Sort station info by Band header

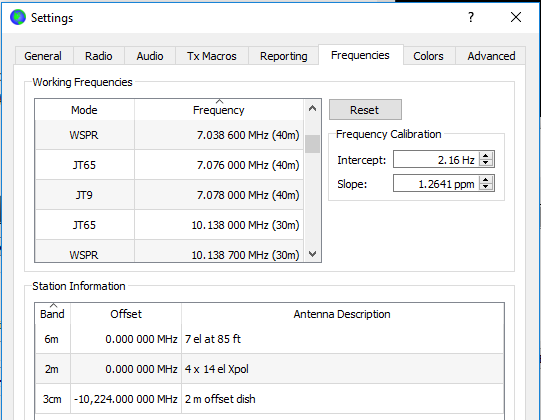[53, 314]
